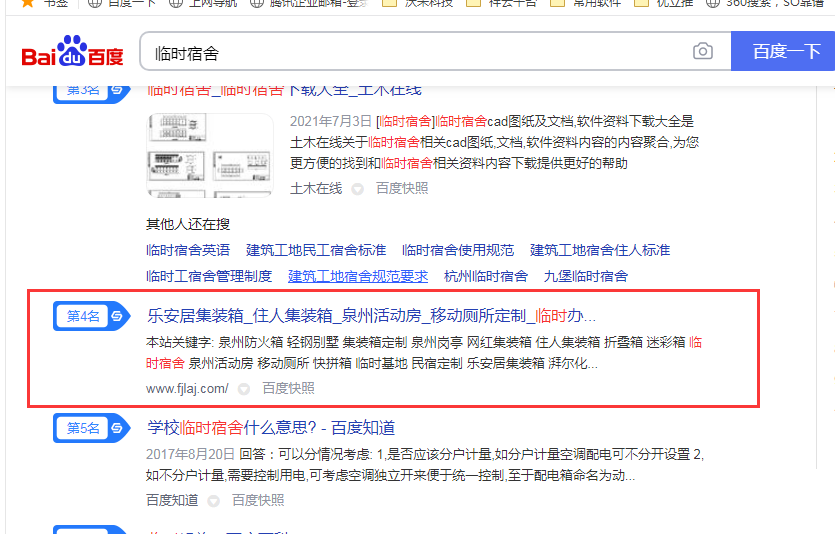Select related search 建筑工地民工宿舍标准
The height and width of the screenshot is (534, 835).
(316, 250)
